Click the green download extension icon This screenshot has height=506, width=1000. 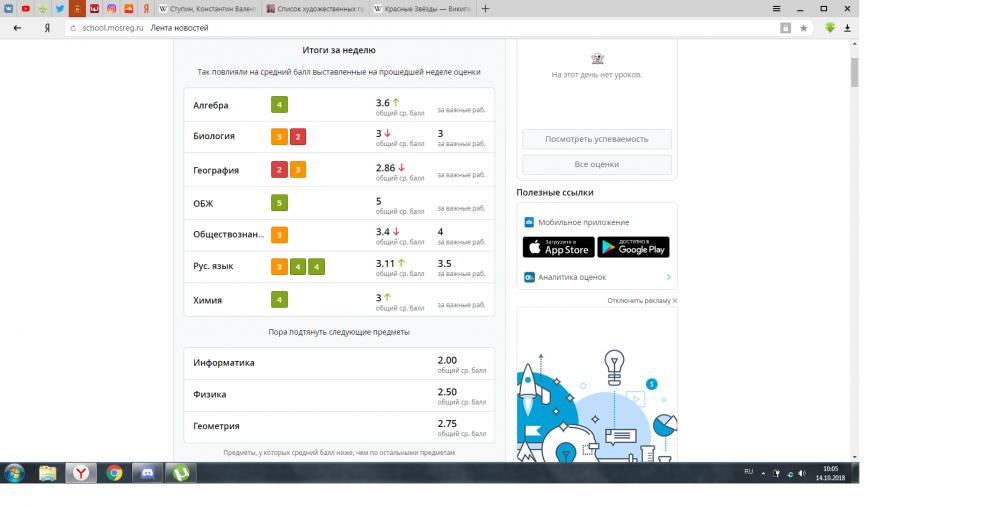coord(829,28)
